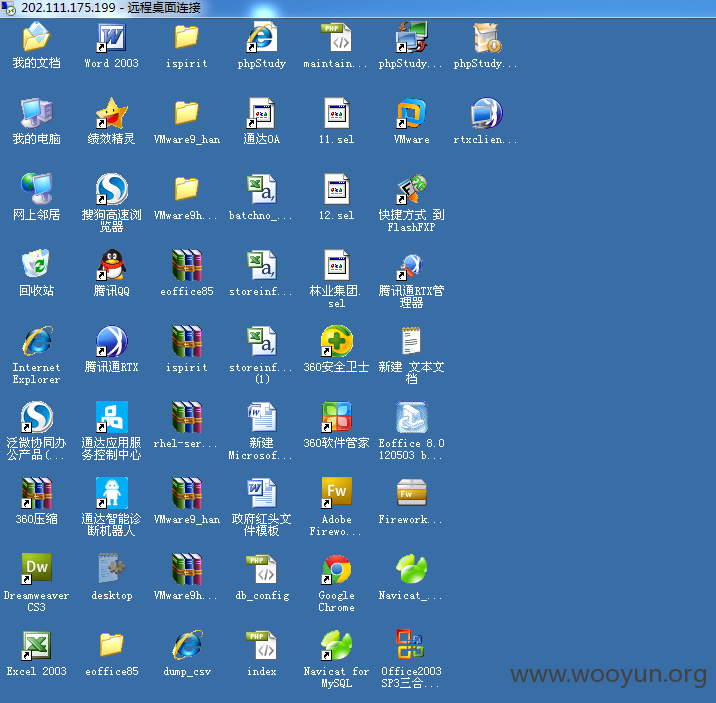The height and width of the screenshot is (703, 716).
Task: Select the eoffice85 archive file
Action: click(x=186, y=264)
